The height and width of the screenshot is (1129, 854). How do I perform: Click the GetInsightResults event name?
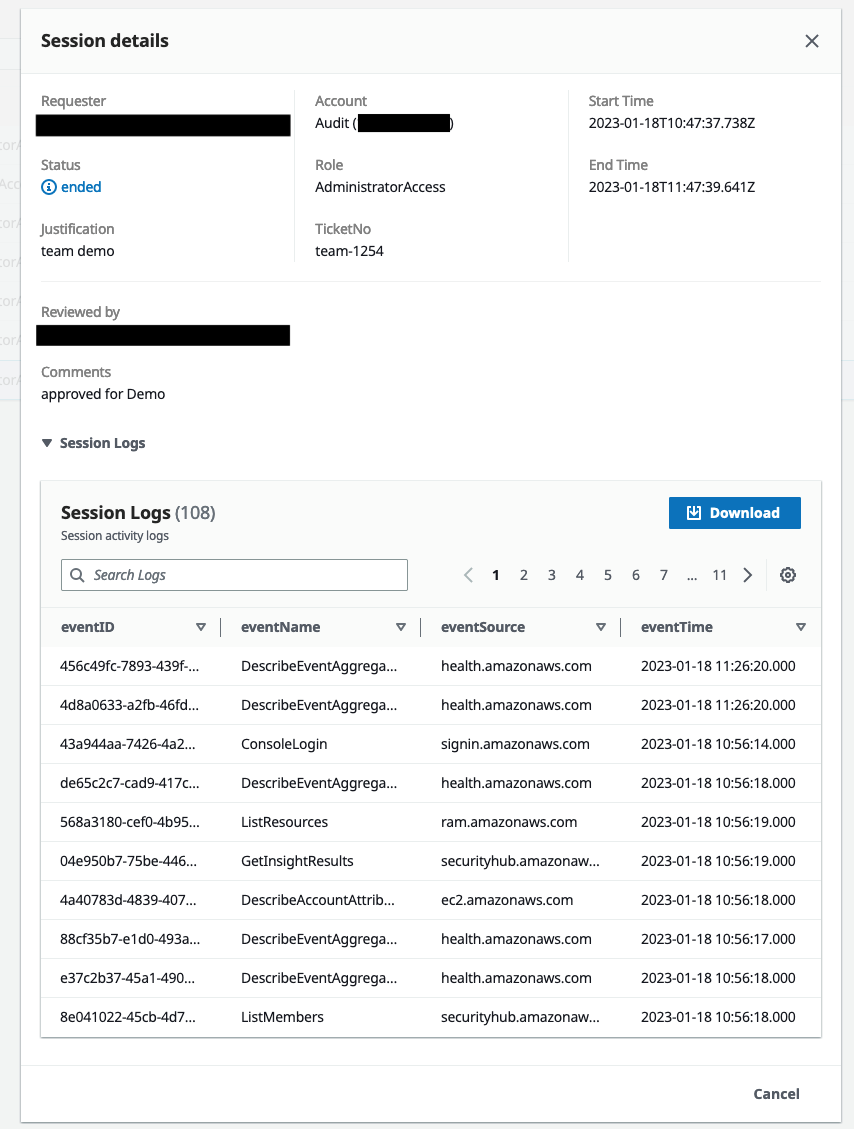tap(297, 860)
